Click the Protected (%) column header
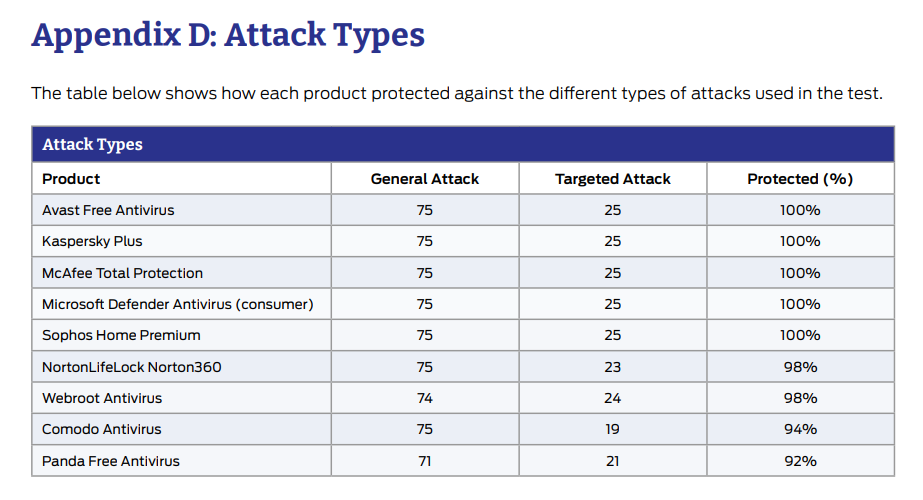The width and height of the screenshot is (923, 500). [x=800, y=179]
